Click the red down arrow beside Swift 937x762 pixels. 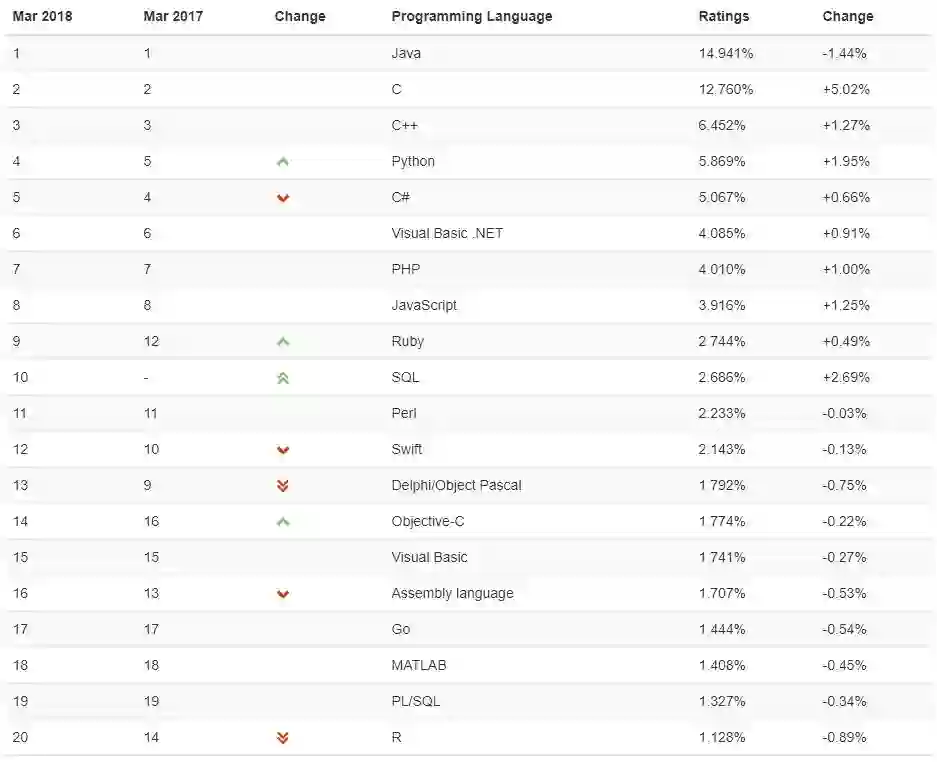pyautogui.click(x=283, y=450)
